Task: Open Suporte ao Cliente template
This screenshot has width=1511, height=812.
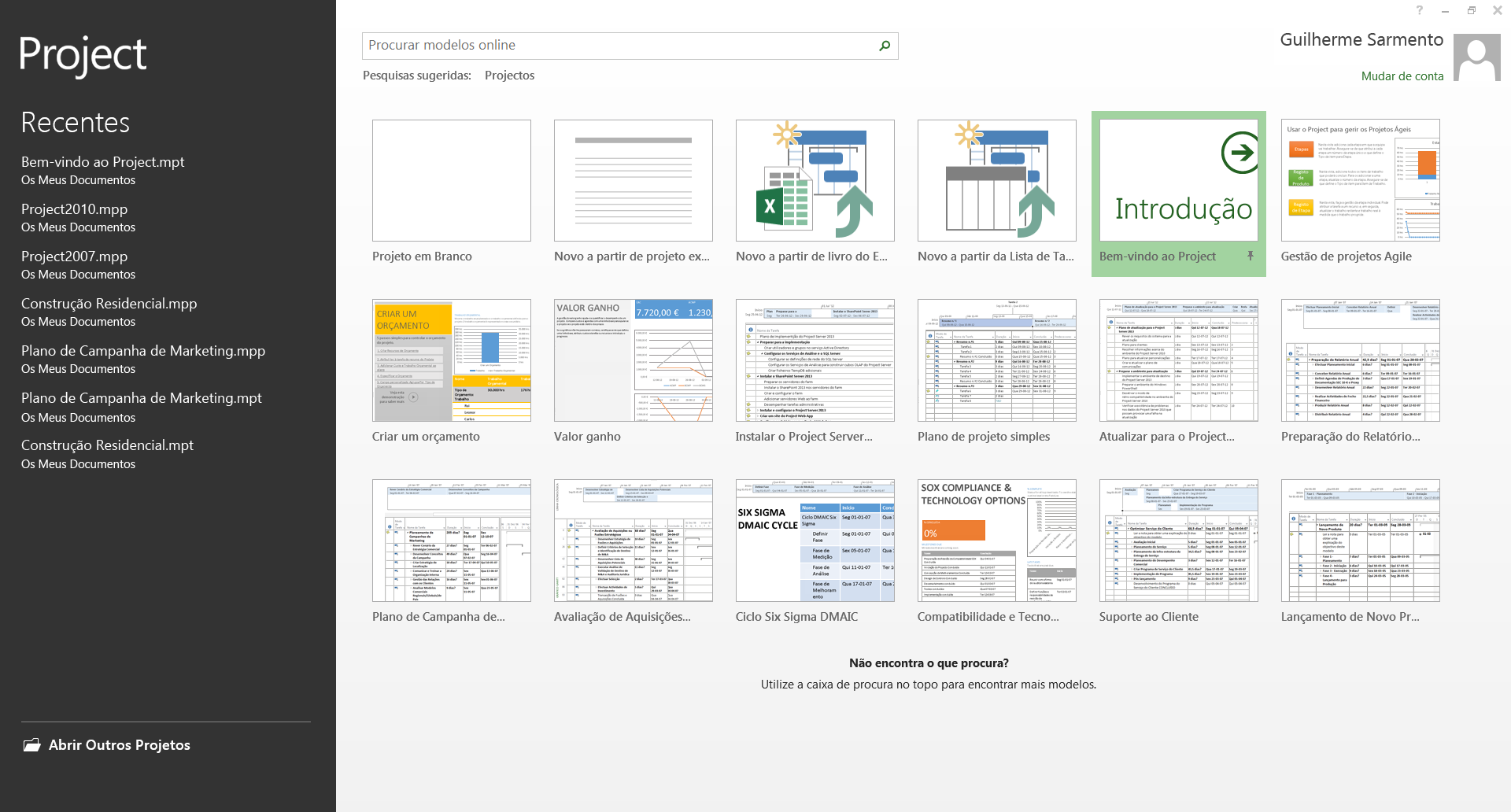Action: click(x=1179, y=541)
